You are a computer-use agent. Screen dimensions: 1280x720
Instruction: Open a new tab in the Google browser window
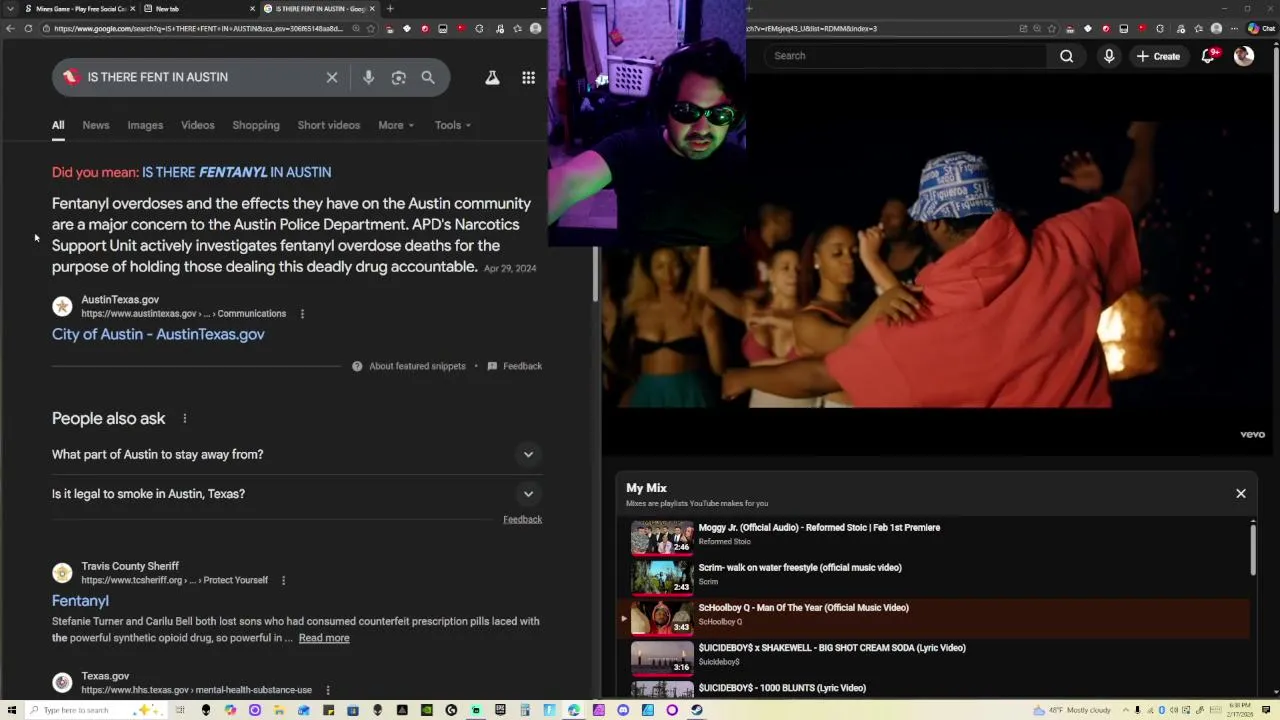pyautogui.click(x=390, y=9)
